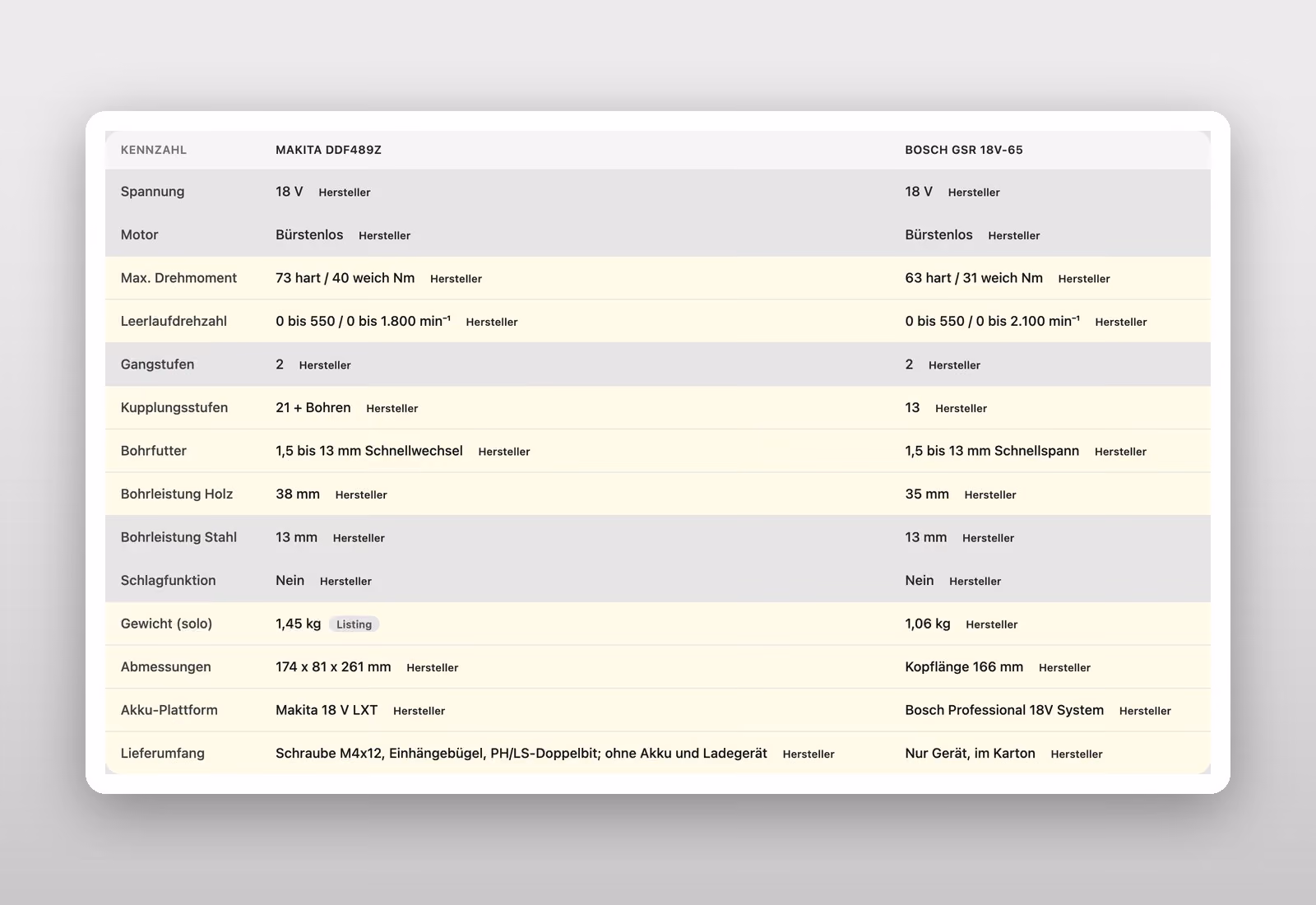Screen dimensions: 1316x905
Task: Select the Makita weight "1,45 kg"
Action: (299, 624)
